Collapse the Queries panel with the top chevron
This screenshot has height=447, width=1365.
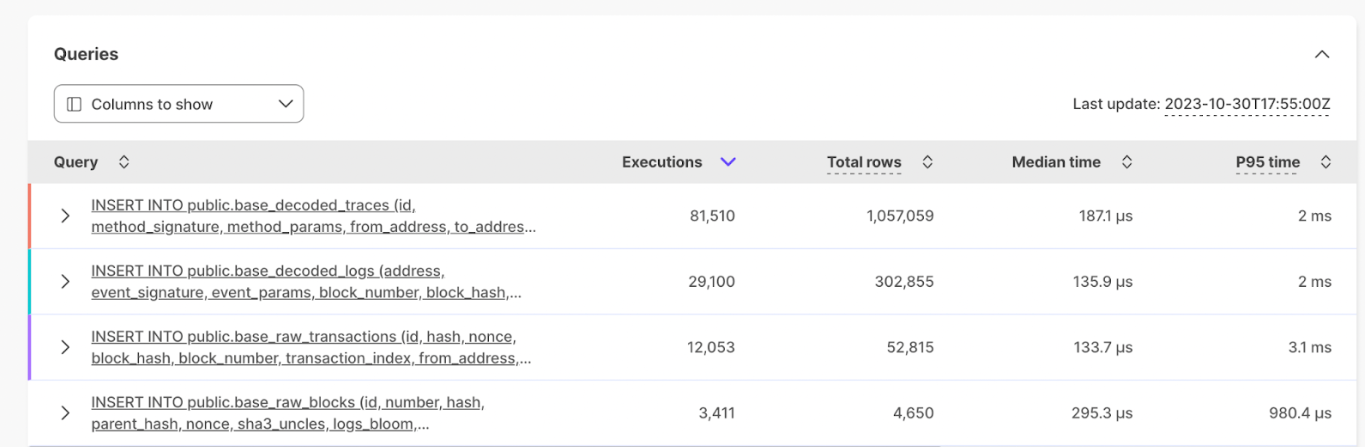click(x=1321, y=54)
